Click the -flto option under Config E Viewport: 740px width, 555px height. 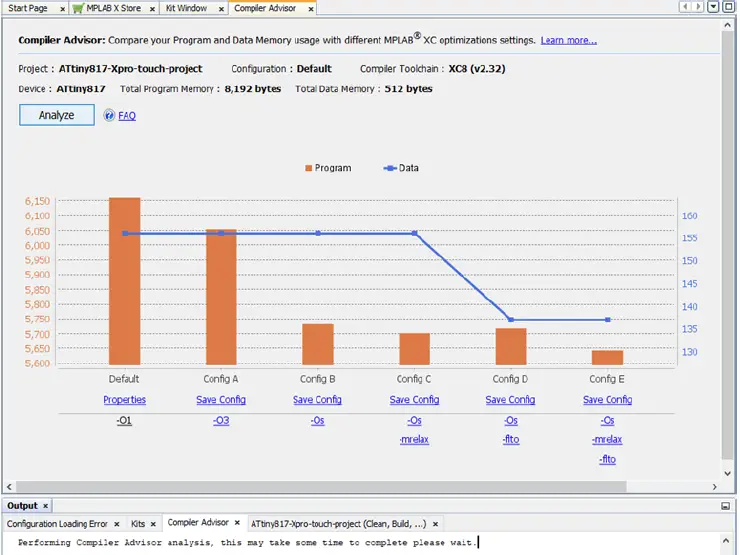point(607,459)
